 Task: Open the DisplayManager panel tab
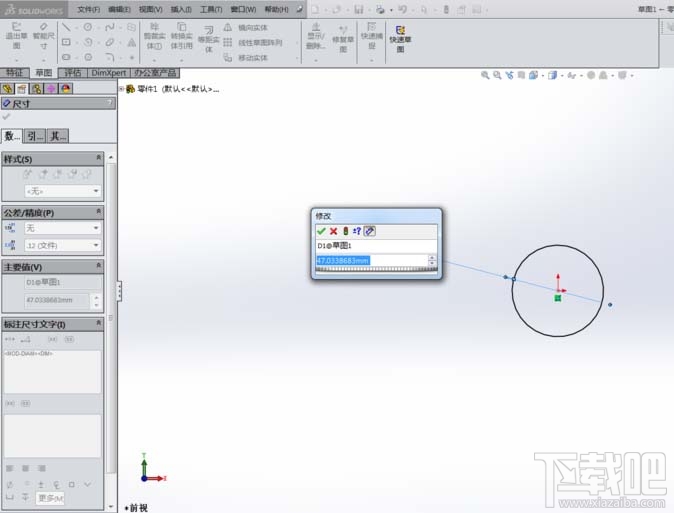(x=66, y=89)
